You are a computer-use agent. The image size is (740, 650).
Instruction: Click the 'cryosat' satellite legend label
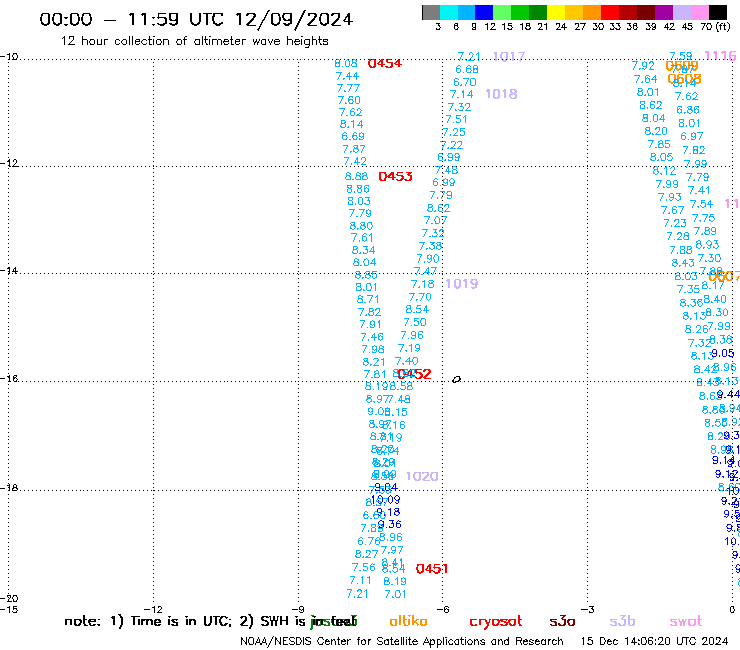click(x=496, y=622)
